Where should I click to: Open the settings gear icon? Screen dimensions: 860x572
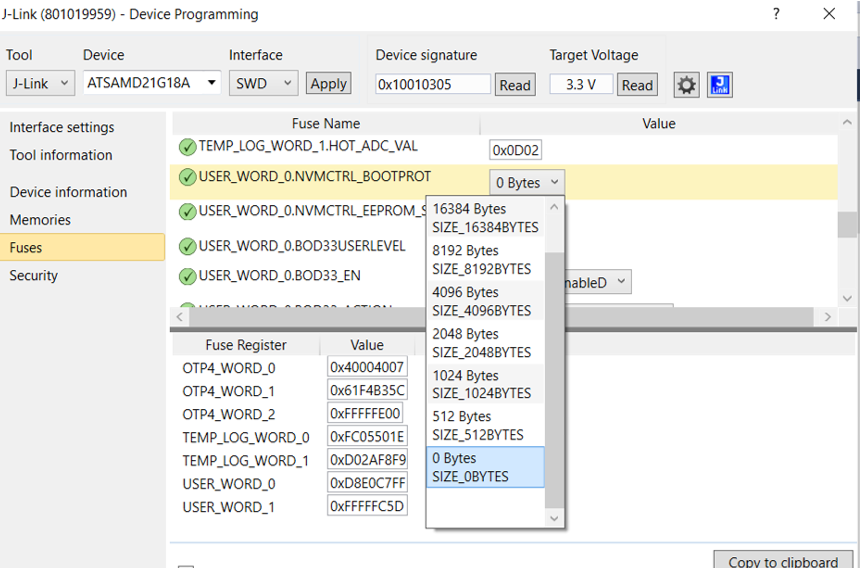pos(686,85)
